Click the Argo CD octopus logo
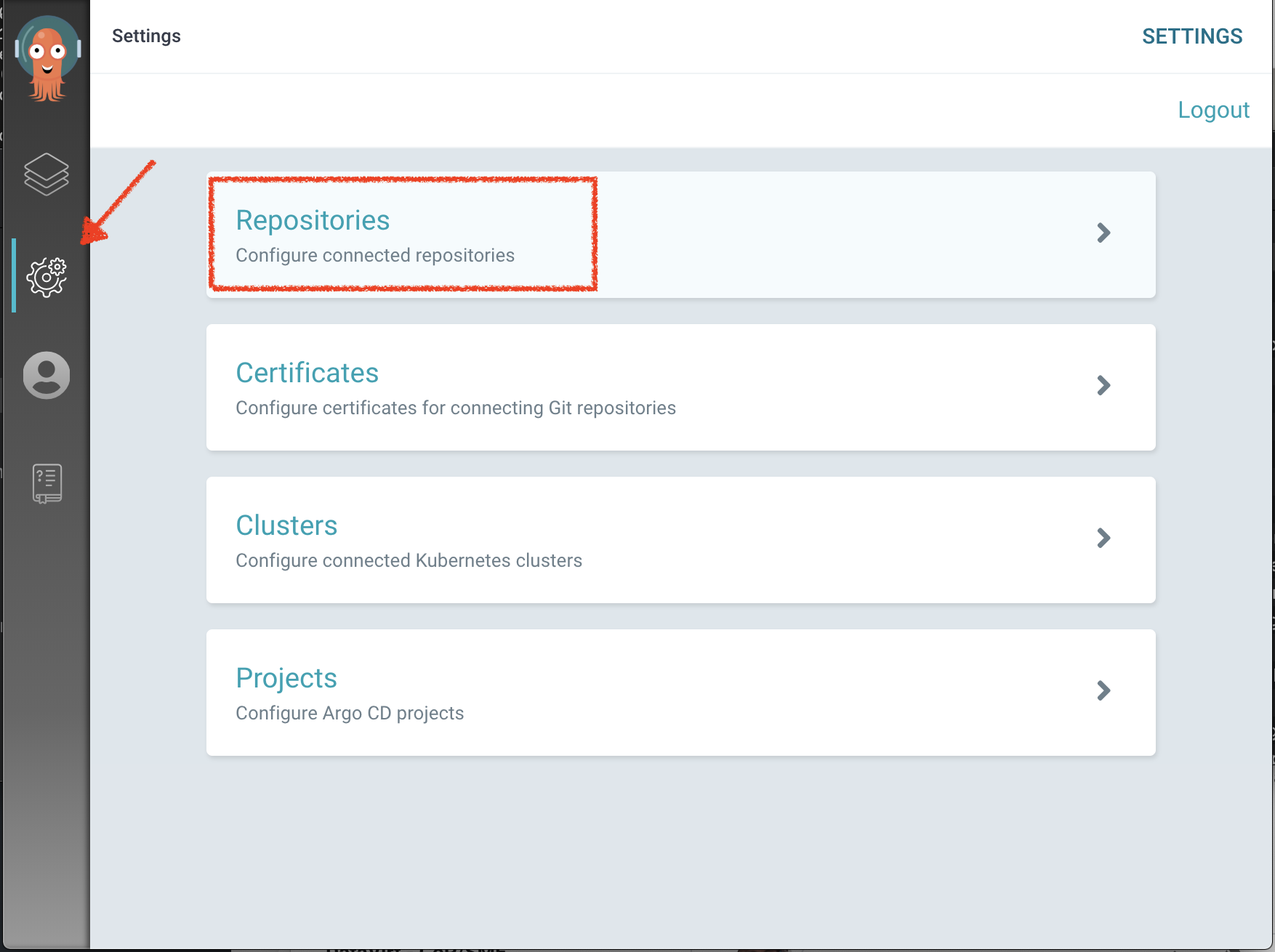This screenshot has width=1275, height=952. 47,58
